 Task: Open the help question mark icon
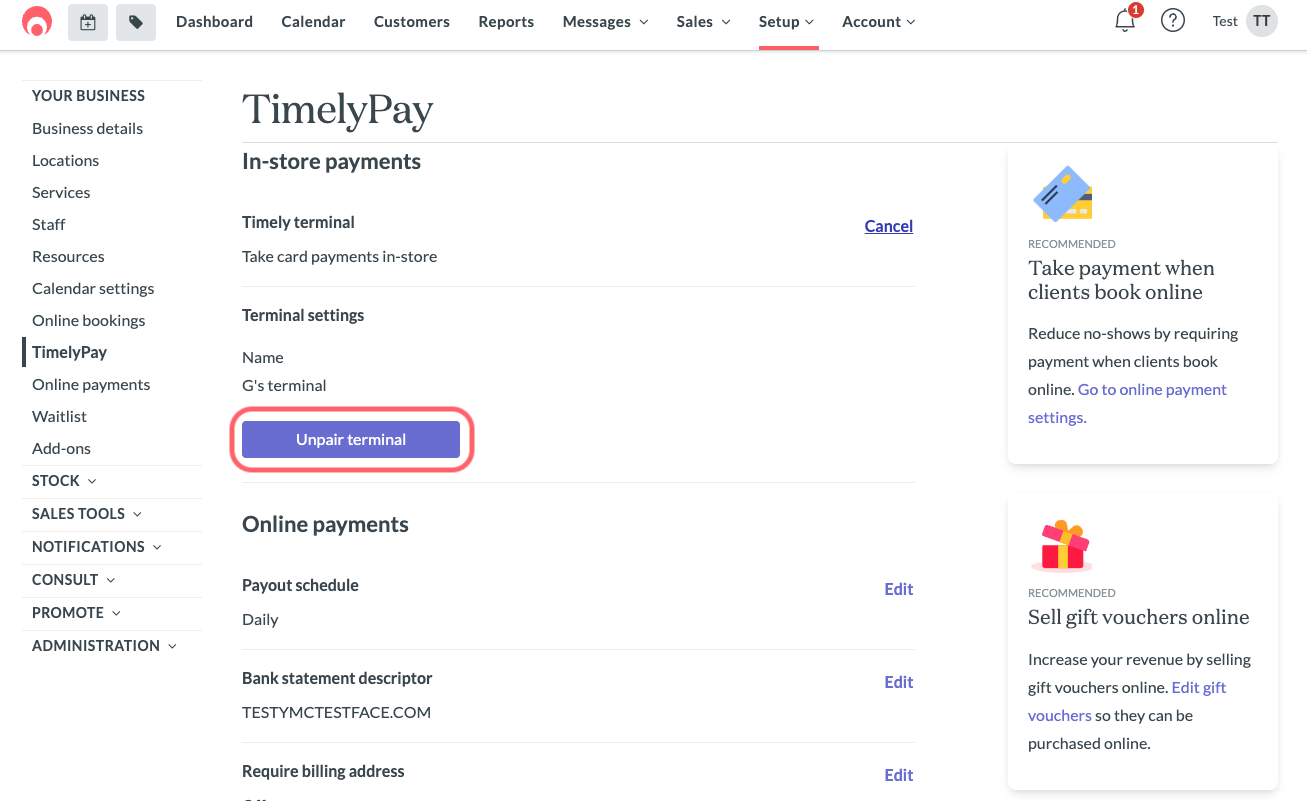[x=1173, y=21]
